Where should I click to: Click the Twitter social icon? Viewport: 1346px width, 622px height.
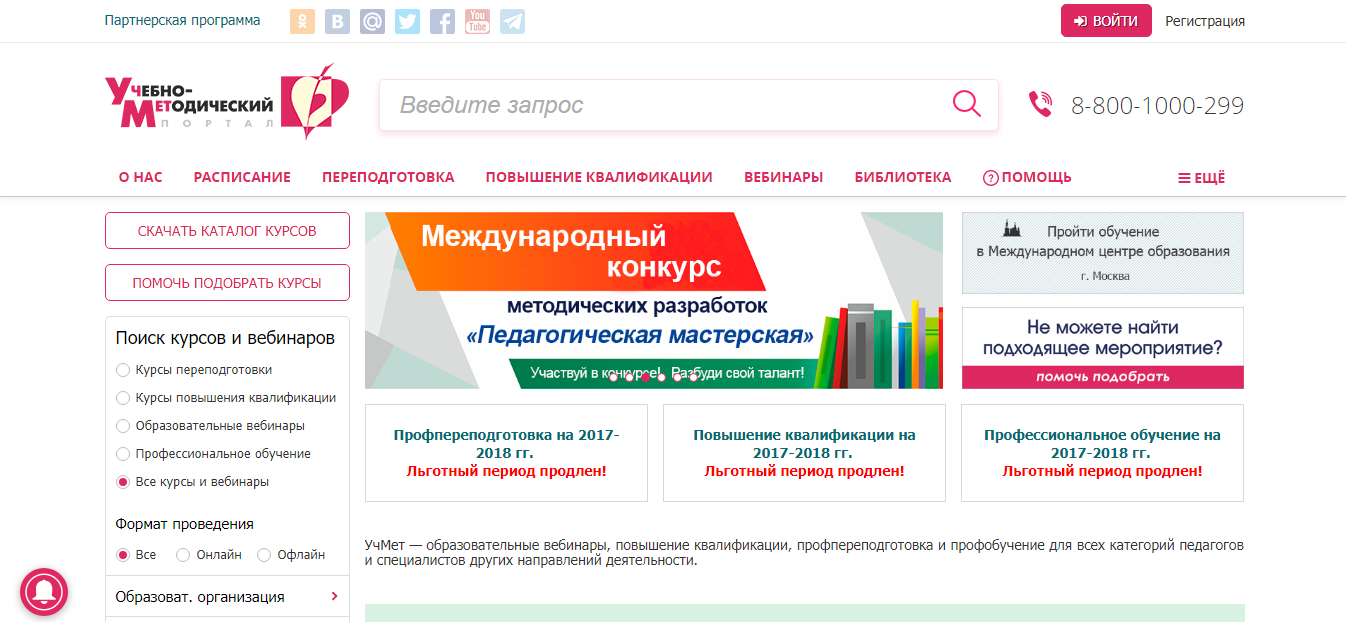[407, 21]
